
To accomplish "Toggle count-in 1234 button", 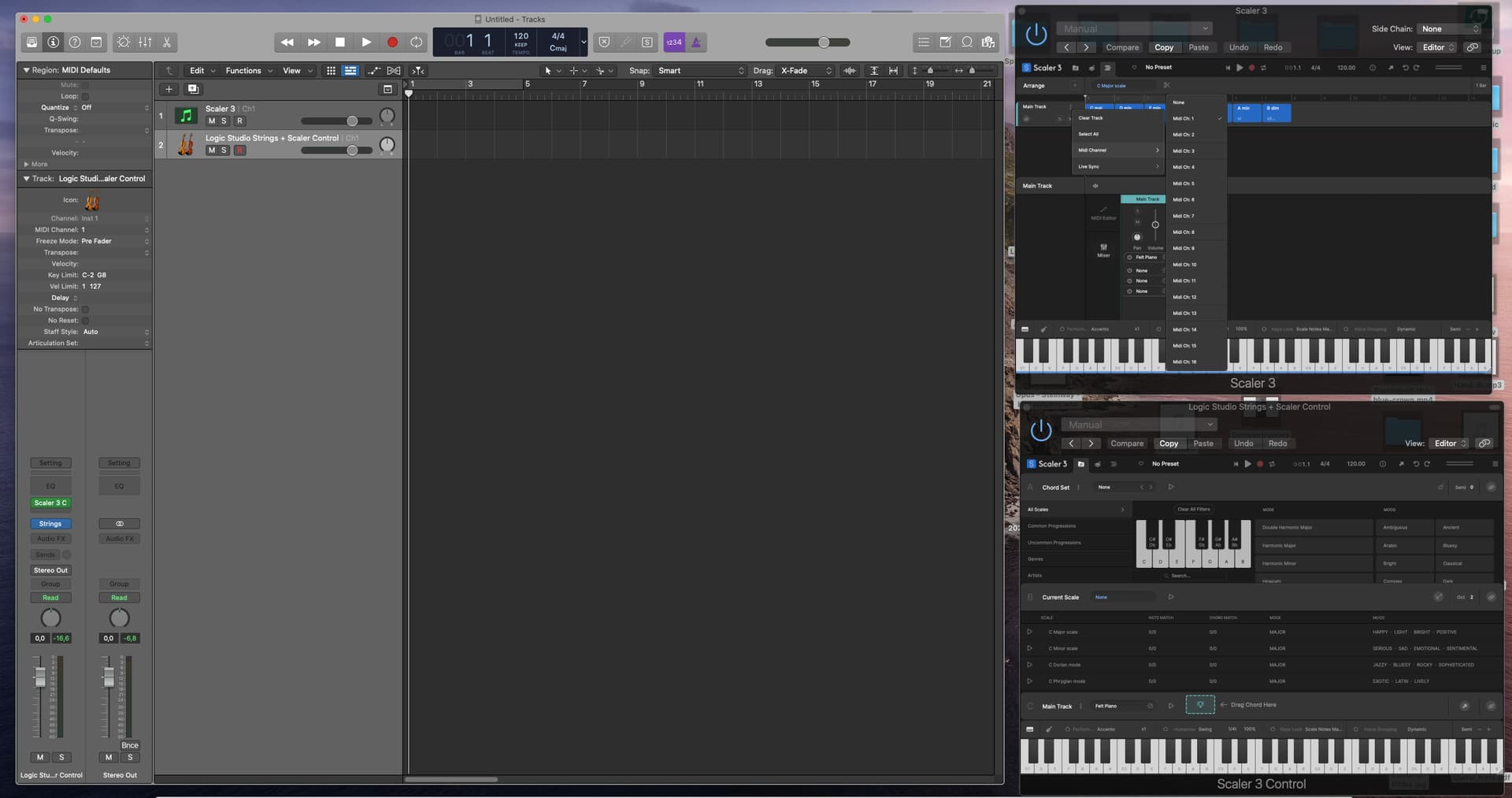I will click(673, 43).
